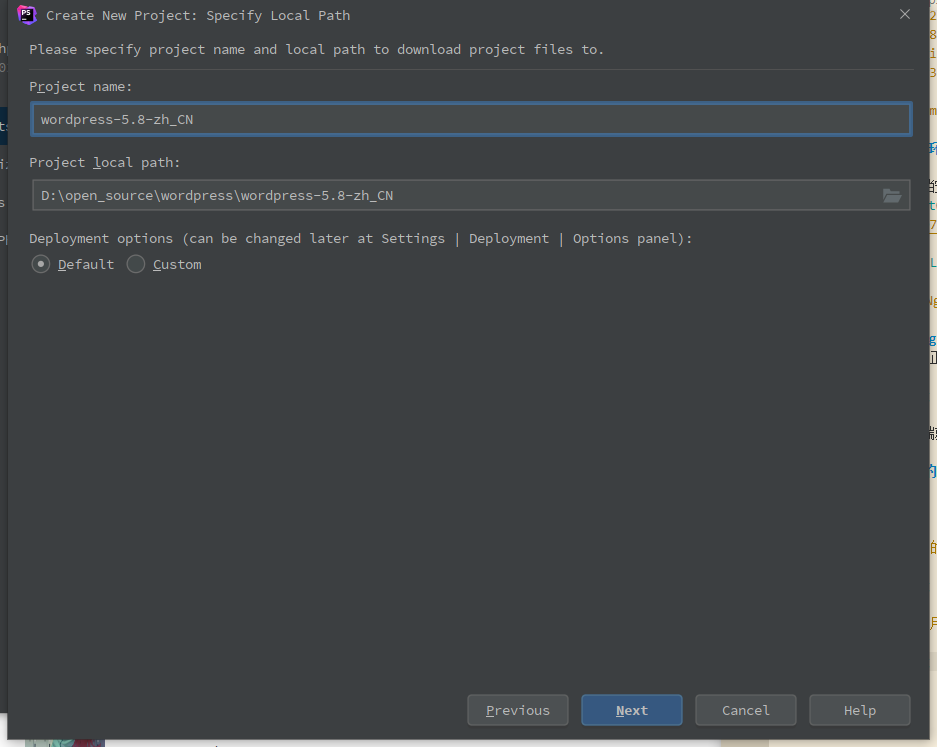
Task: Click the separator line under the instruction text
Action: pos(470,69)
